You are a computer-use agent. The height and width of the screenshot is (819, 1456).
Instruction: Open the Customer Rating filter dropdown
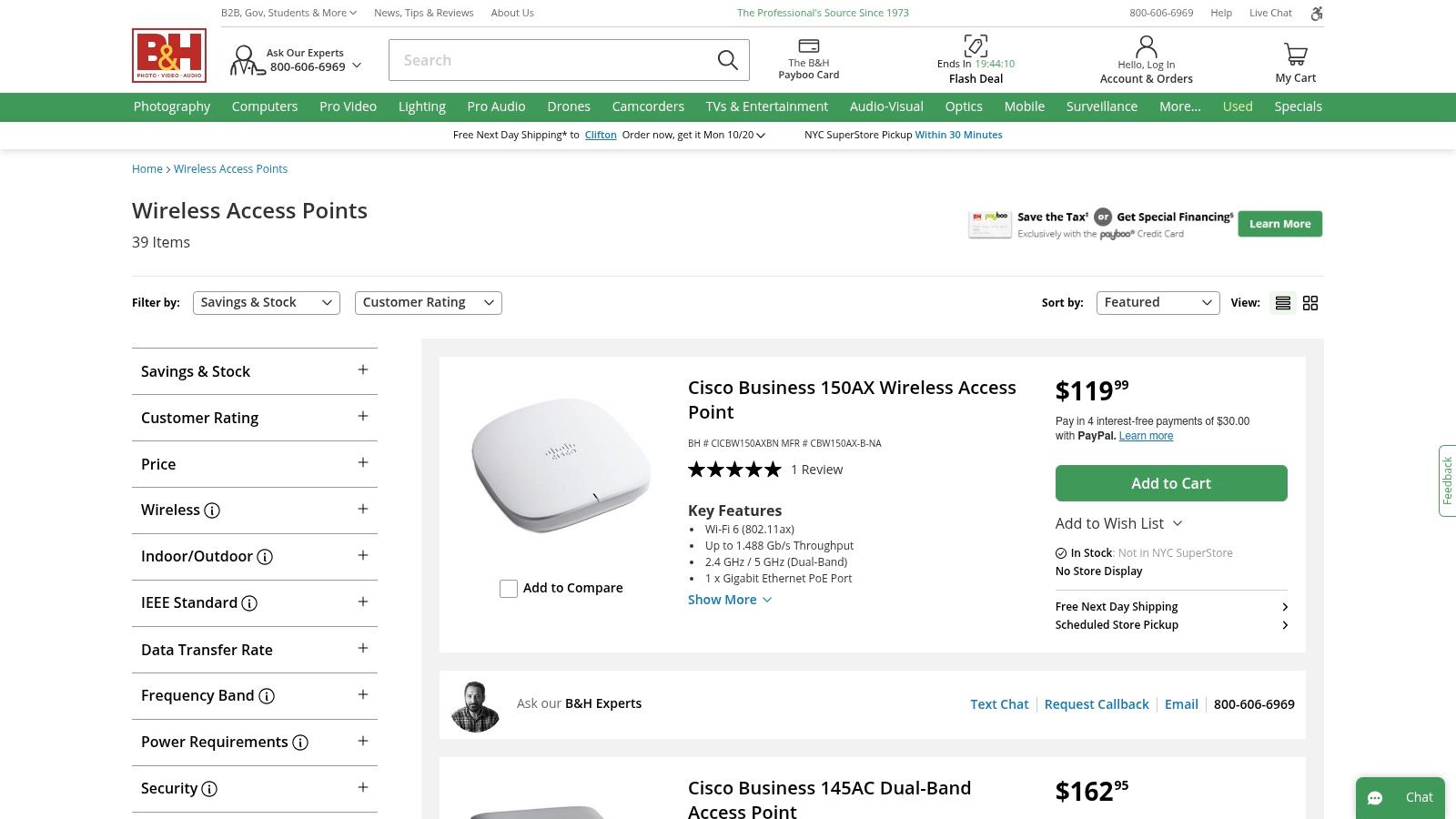(x=428, y=303)
